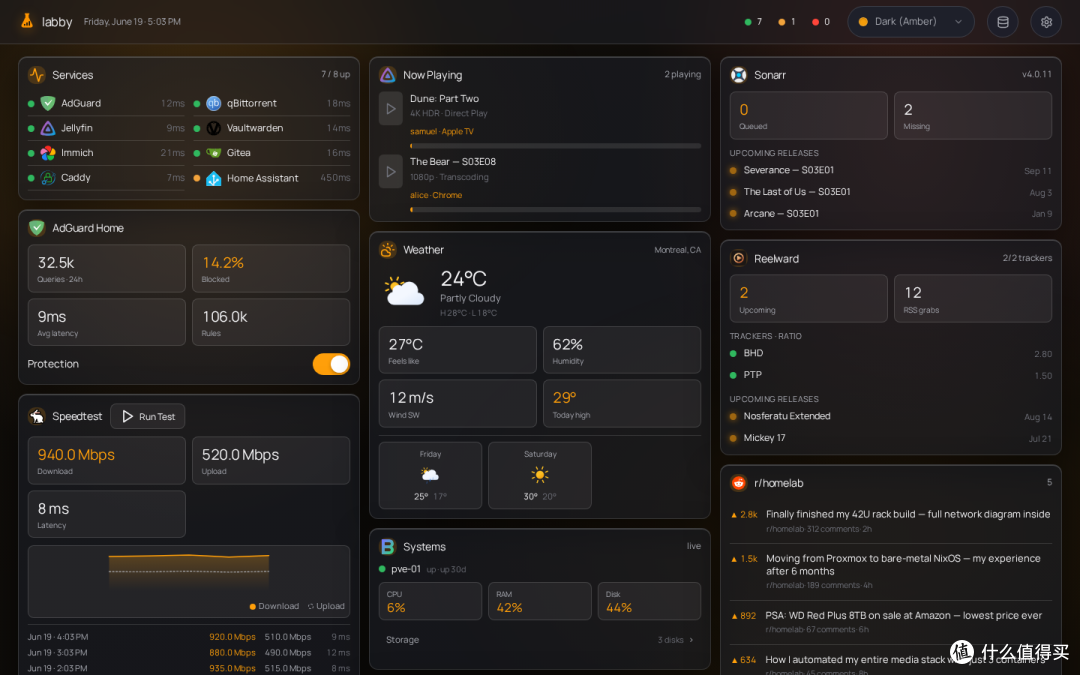Click the Sonarr Missing count tile
Viewport: 1080px width, 675px height.
coord(973,116)
